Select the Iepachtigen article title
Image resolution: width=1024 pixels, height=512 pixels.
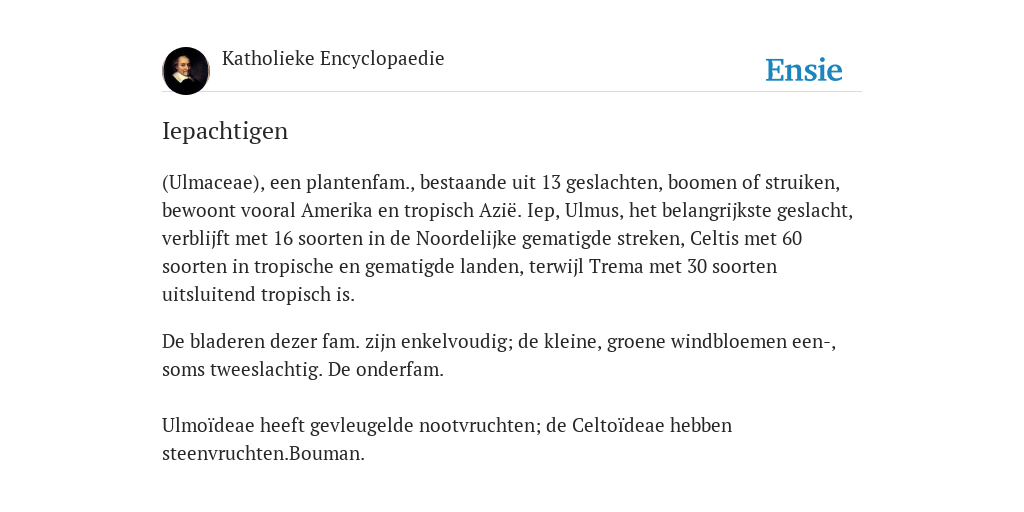[x=225, y=131]
